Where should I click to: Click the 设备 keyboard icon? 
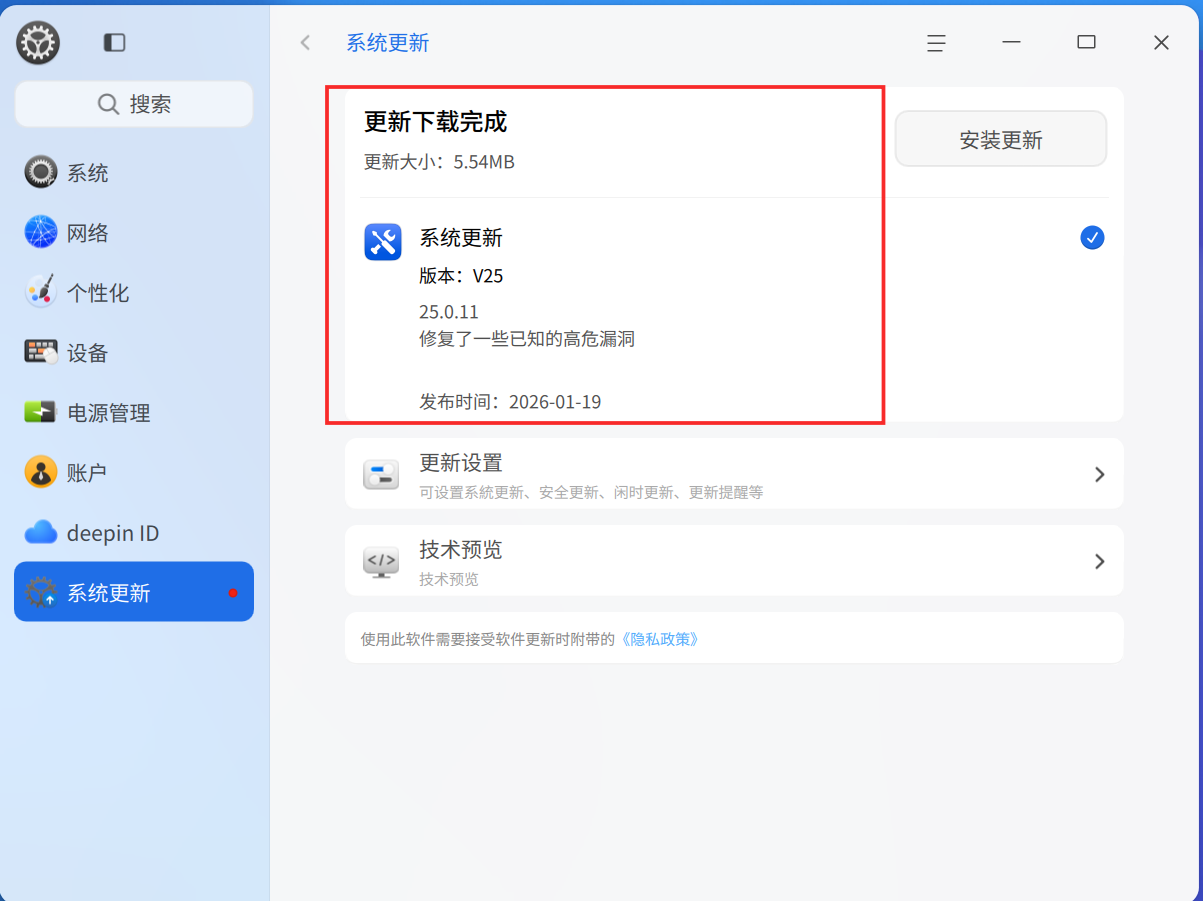[41, 352]
